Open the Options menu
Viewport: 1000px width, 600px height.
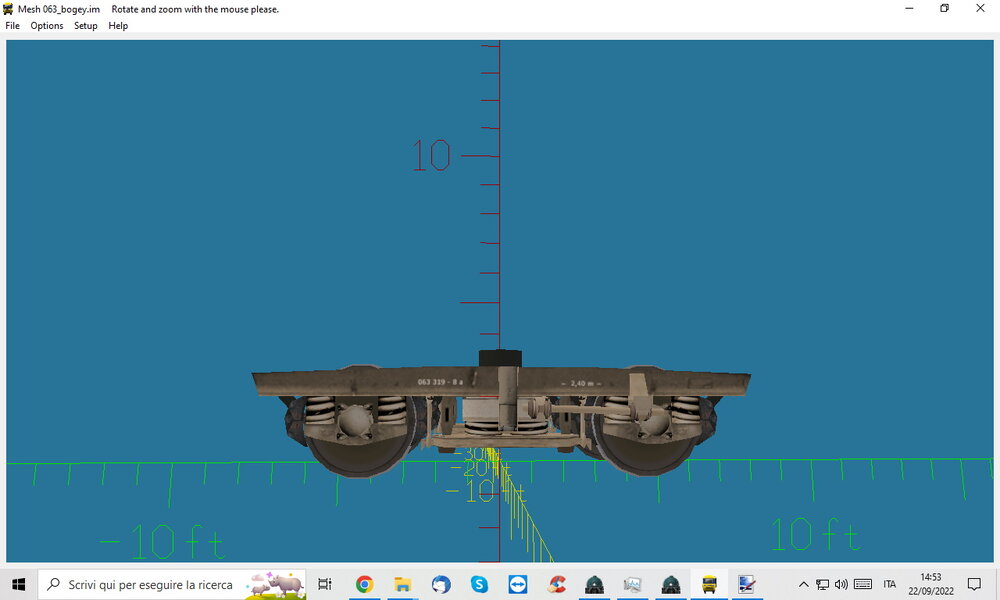[47, 26]
